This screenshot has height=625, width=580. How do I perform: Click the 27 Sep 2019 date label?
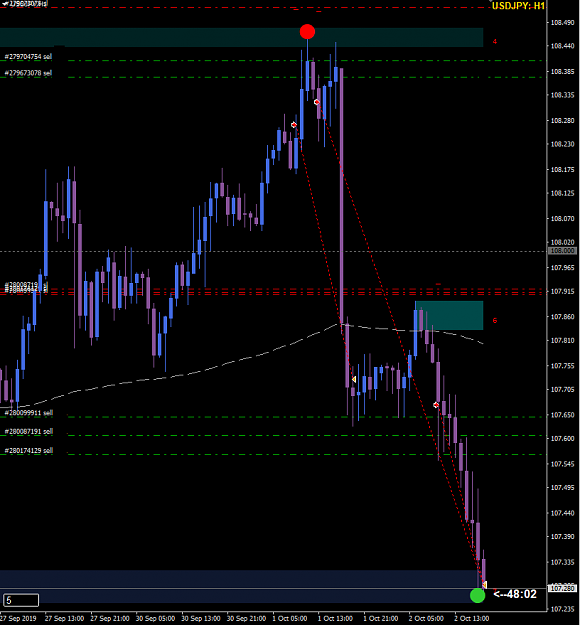pyautogui.click(x=18, y=619)
